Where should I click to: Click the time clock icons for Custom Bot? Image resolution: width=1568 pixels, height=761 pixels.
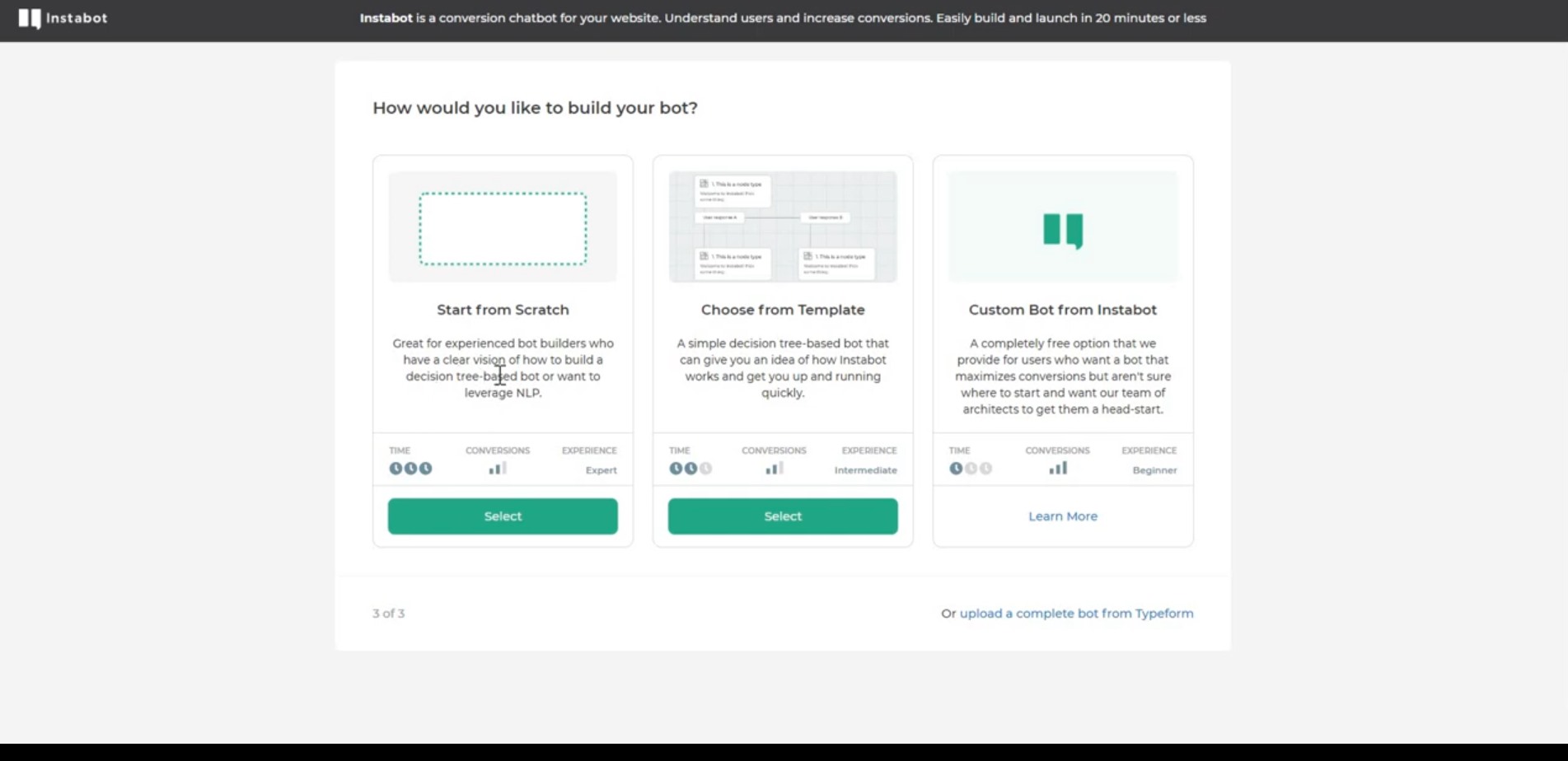tap(971, 469)
